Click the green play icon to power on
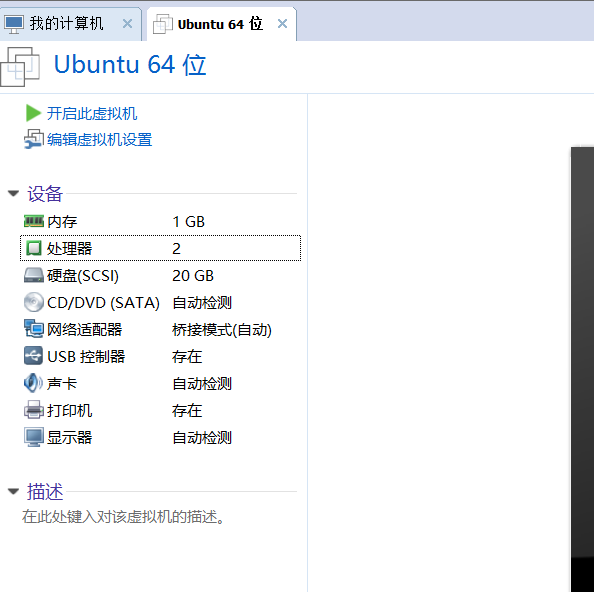Screen dimensions: 594x592 click(x=33, y=113)
